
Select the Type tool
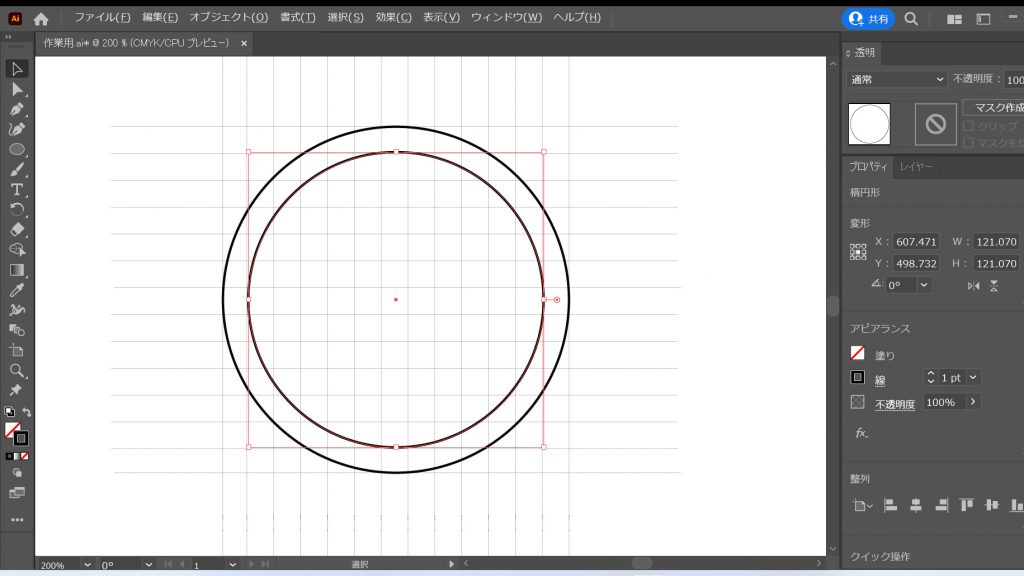[x=17, y=190]
